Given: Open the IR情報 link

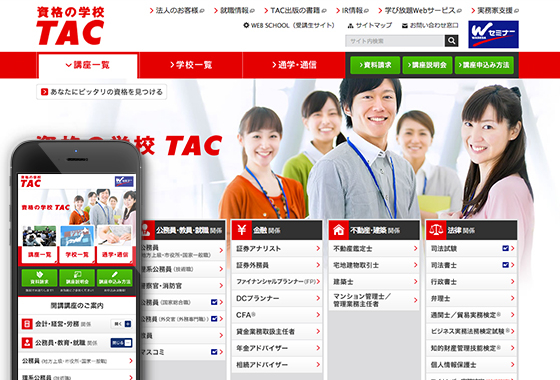Looking at the screenshot, I should pos(352,10).
